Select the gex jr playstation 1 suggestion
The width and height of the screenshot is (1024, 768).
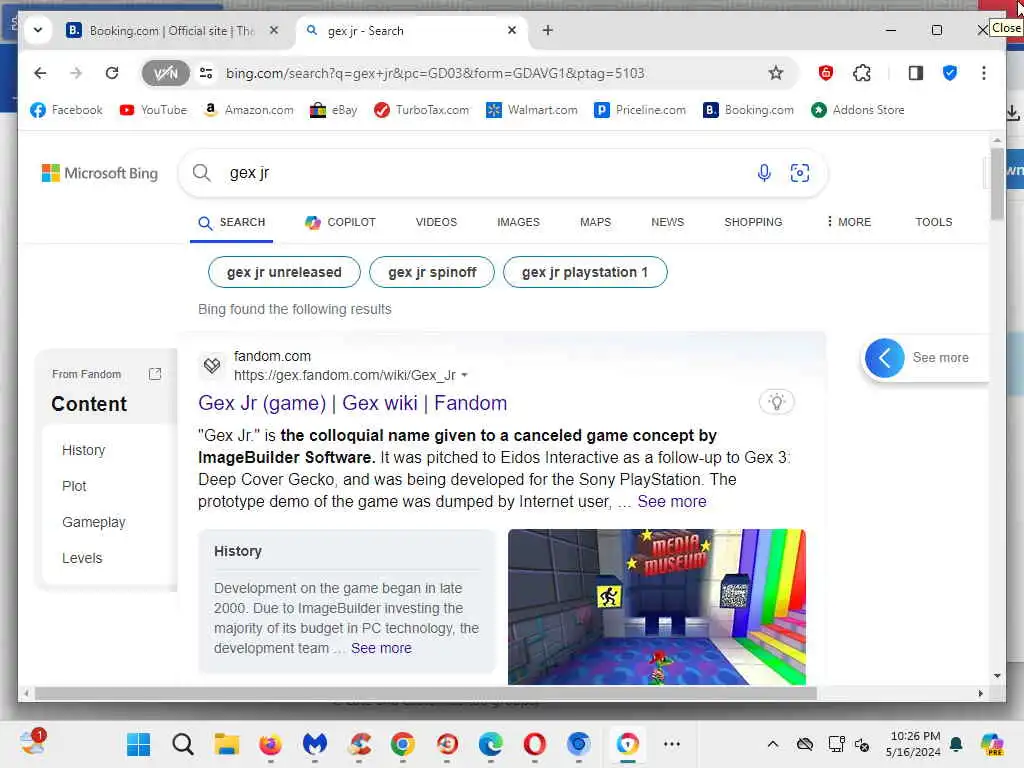[x=585, y=272]
